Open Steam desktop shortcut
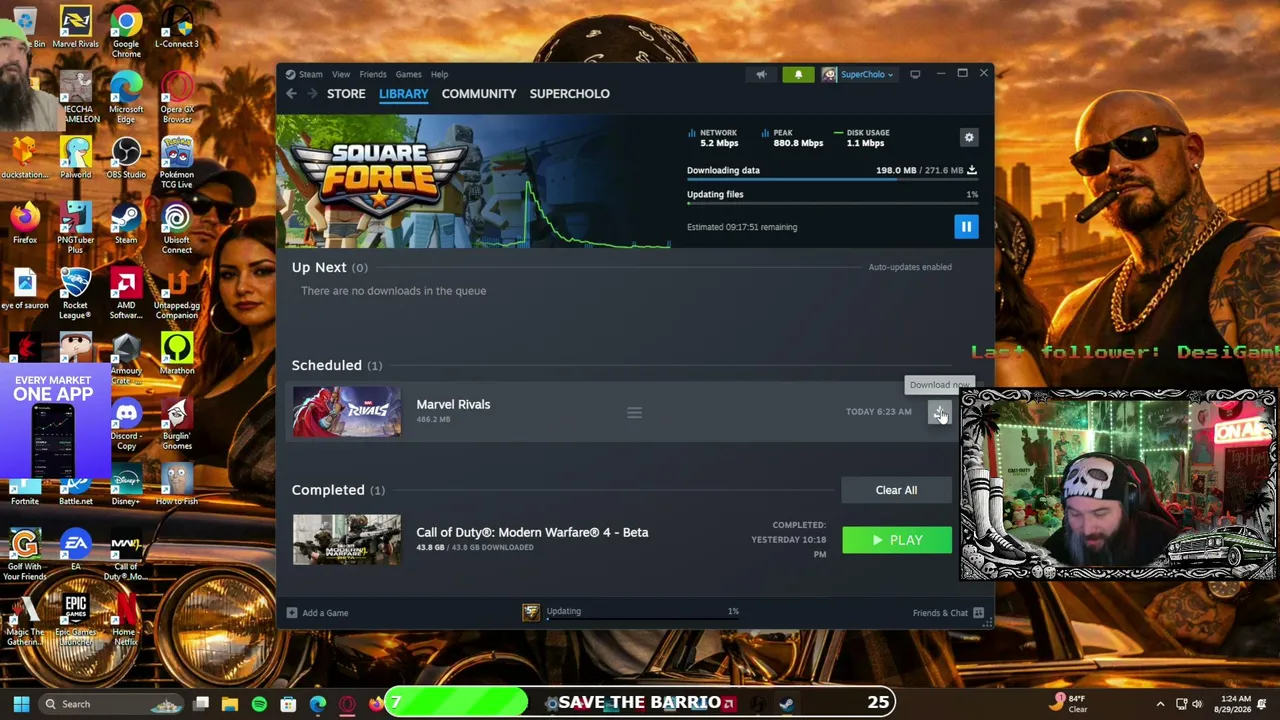The width and height of the screenshot is (1280, 720). point(126,224)
